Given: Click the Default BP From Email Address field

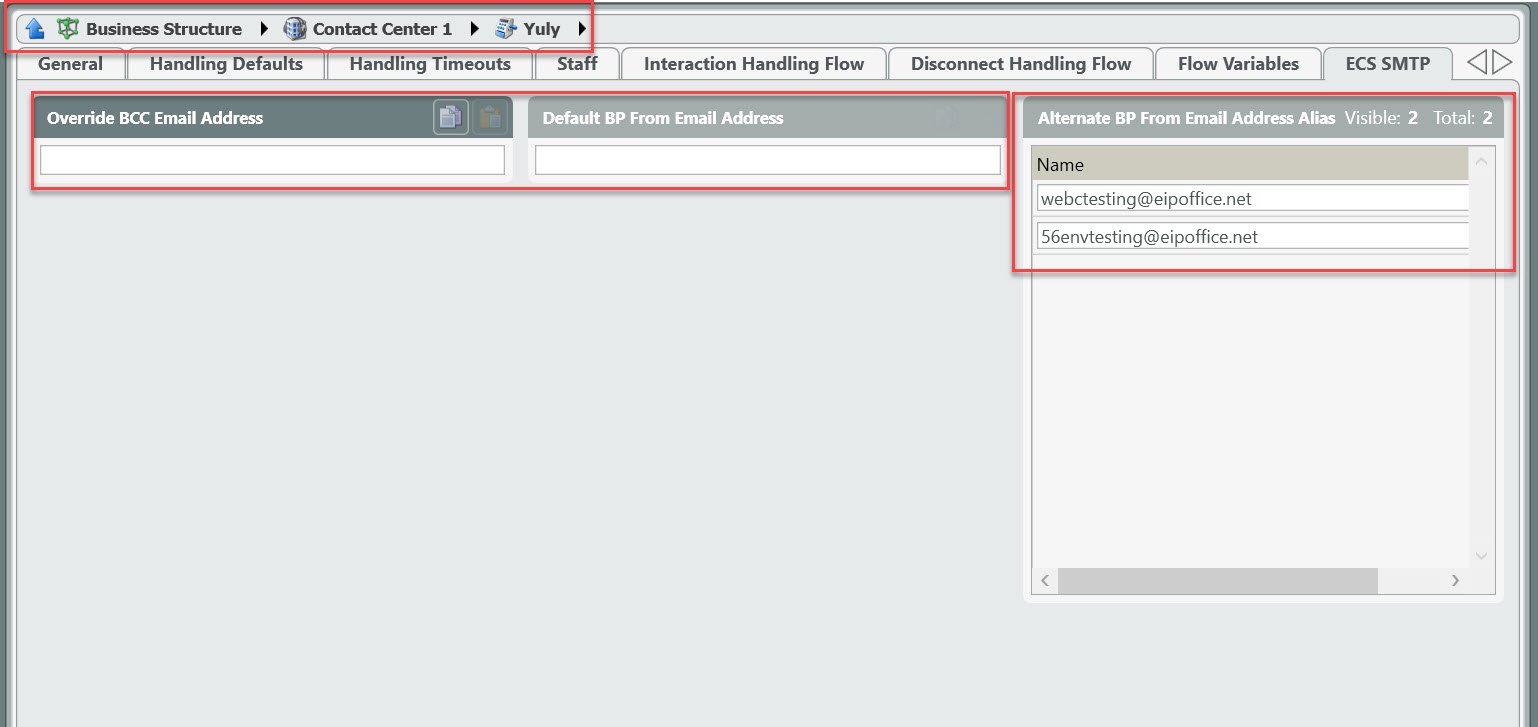Looking at the screenshot, I should point(767,160).
